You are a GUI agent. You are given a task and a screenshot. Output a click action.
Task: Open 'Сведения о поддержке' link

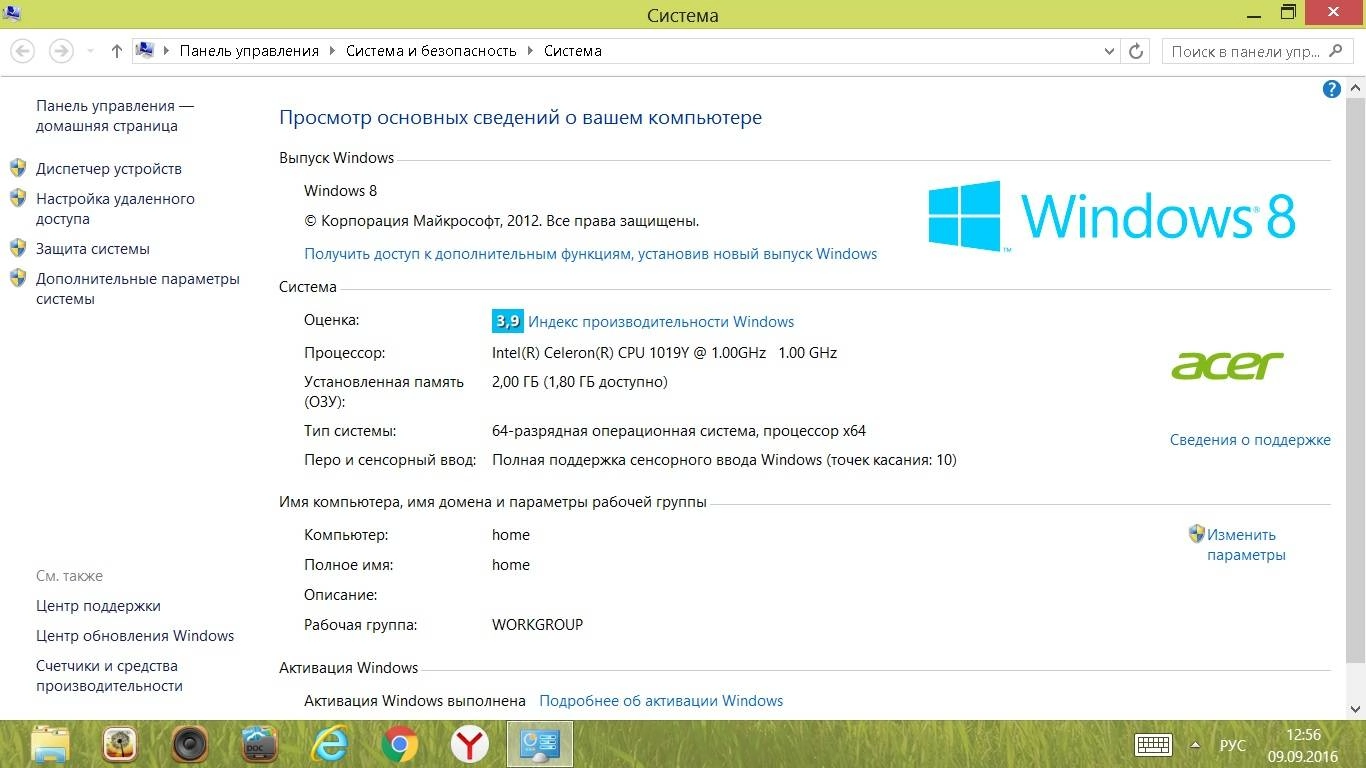tap(1250, 440)
